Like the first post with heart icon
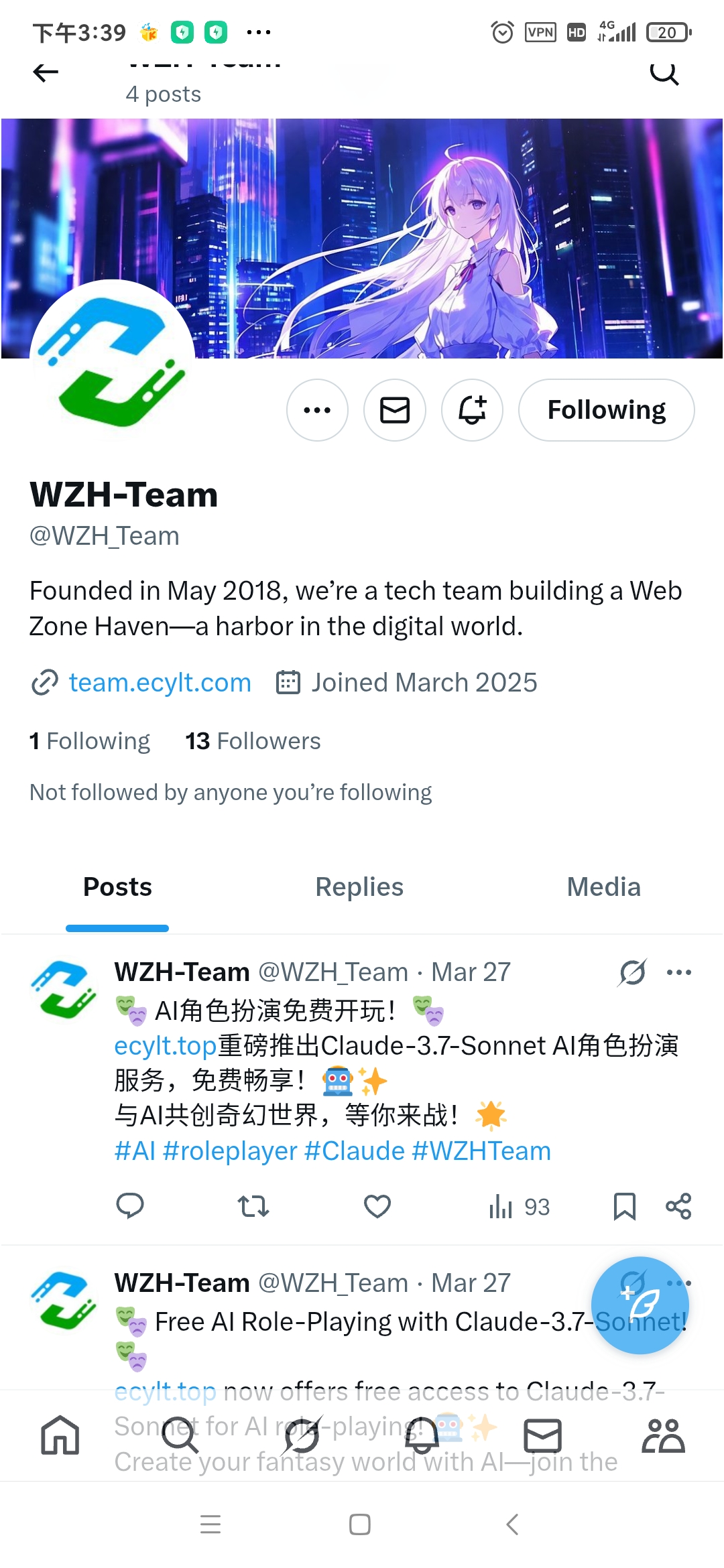This screenshot has width=724, height=1568. click(377, 1206)
